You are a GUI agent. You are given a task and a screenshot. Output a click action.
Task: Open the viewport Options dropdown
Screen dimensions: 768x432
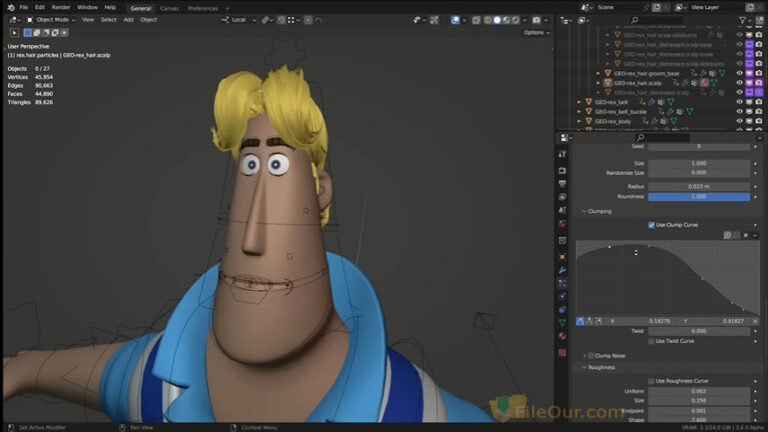(537, 33)
